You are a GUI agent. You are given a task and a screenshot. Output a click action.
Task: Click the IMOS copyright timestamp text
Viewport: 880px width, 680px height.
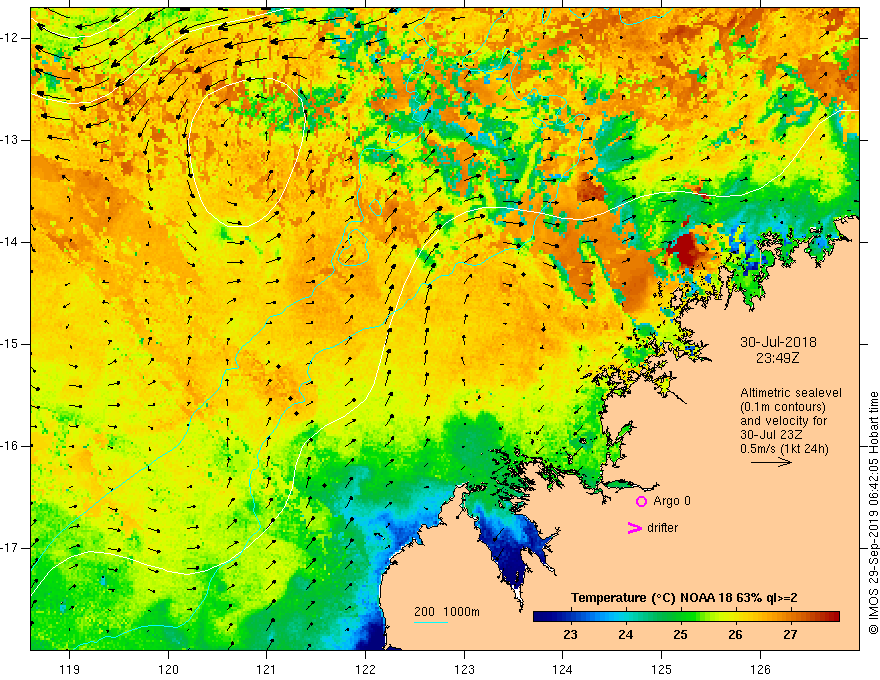pos(873,513)
